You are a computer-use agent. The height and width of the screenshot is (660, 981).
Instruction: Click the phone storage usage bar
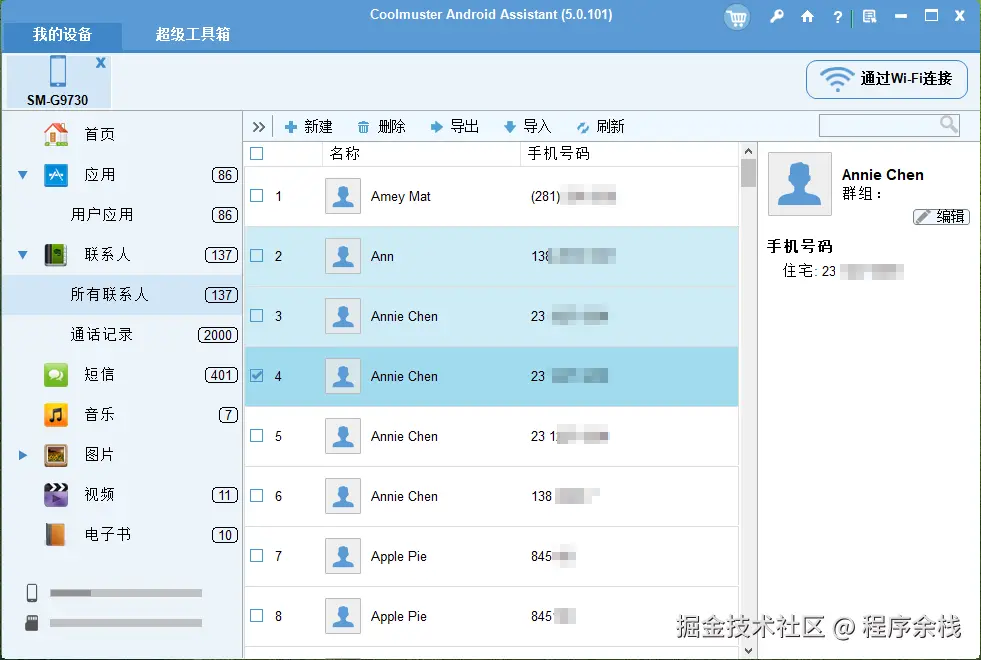[x=126, y=593]
